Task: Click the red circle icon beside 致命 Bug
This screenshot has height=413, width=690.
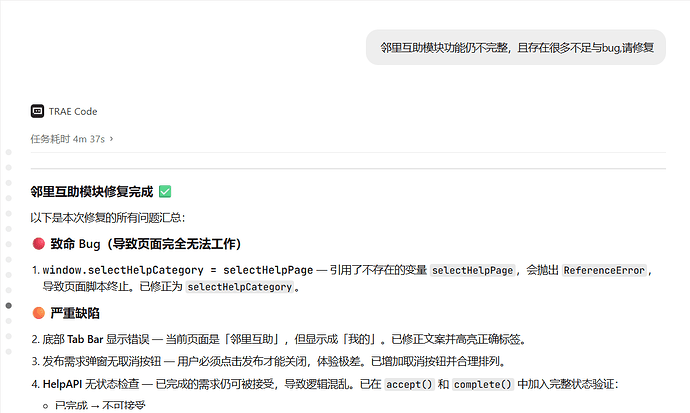Action: 39,244
